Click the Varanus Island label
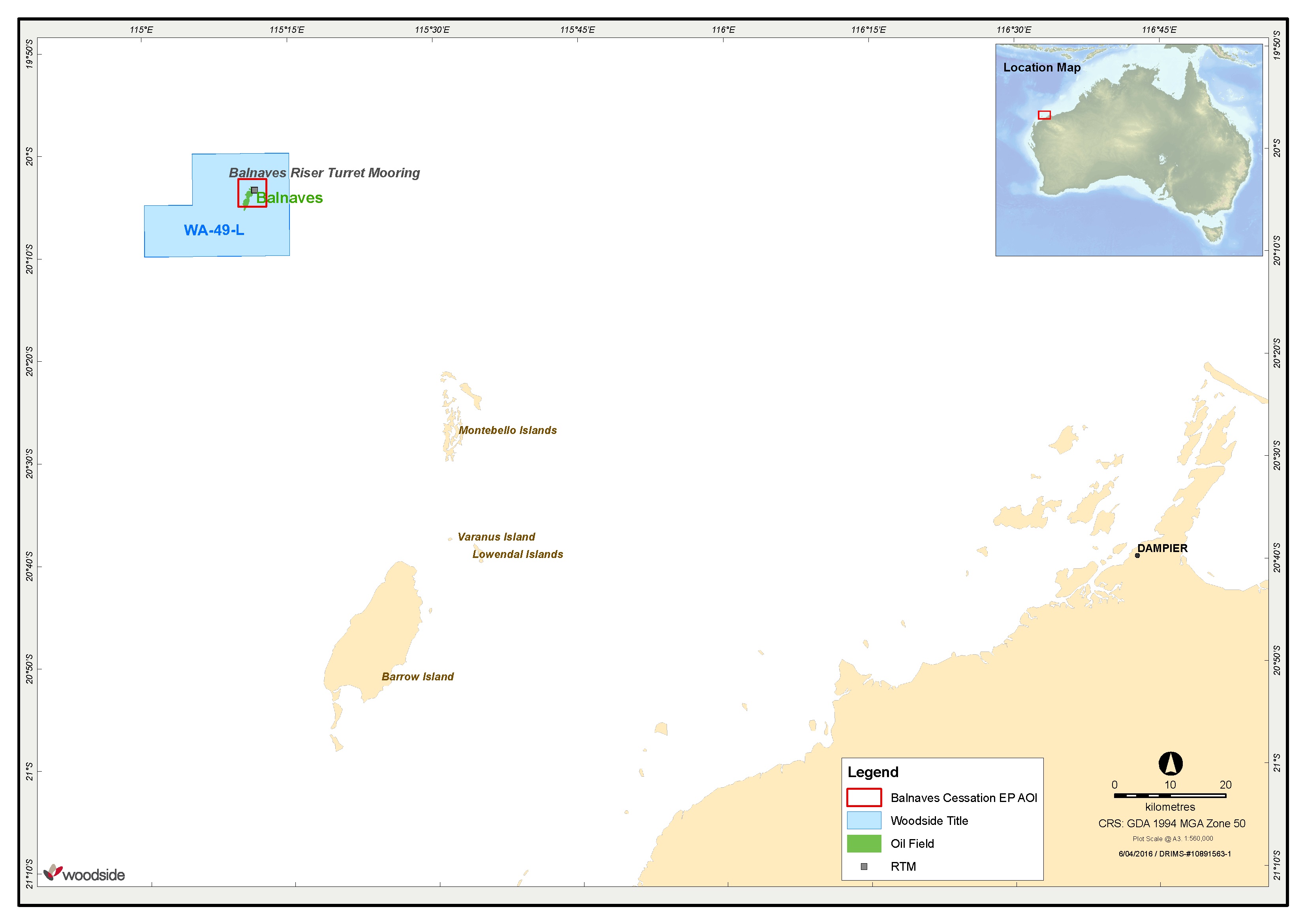Viewport: 1306px width, 924px height. tap(496, 537)
